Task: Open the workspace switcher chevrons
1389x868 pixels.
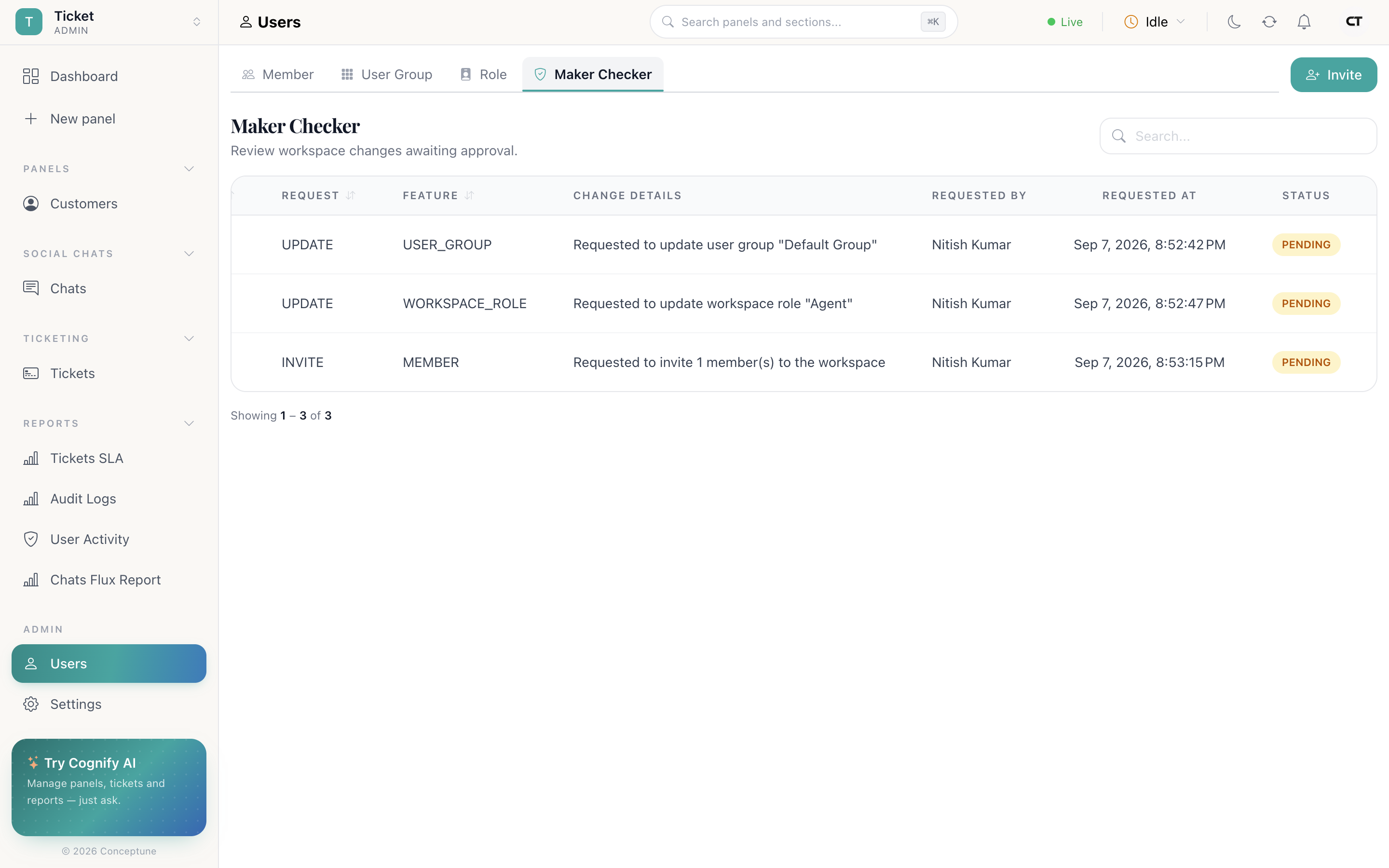Action: [196, 22]
